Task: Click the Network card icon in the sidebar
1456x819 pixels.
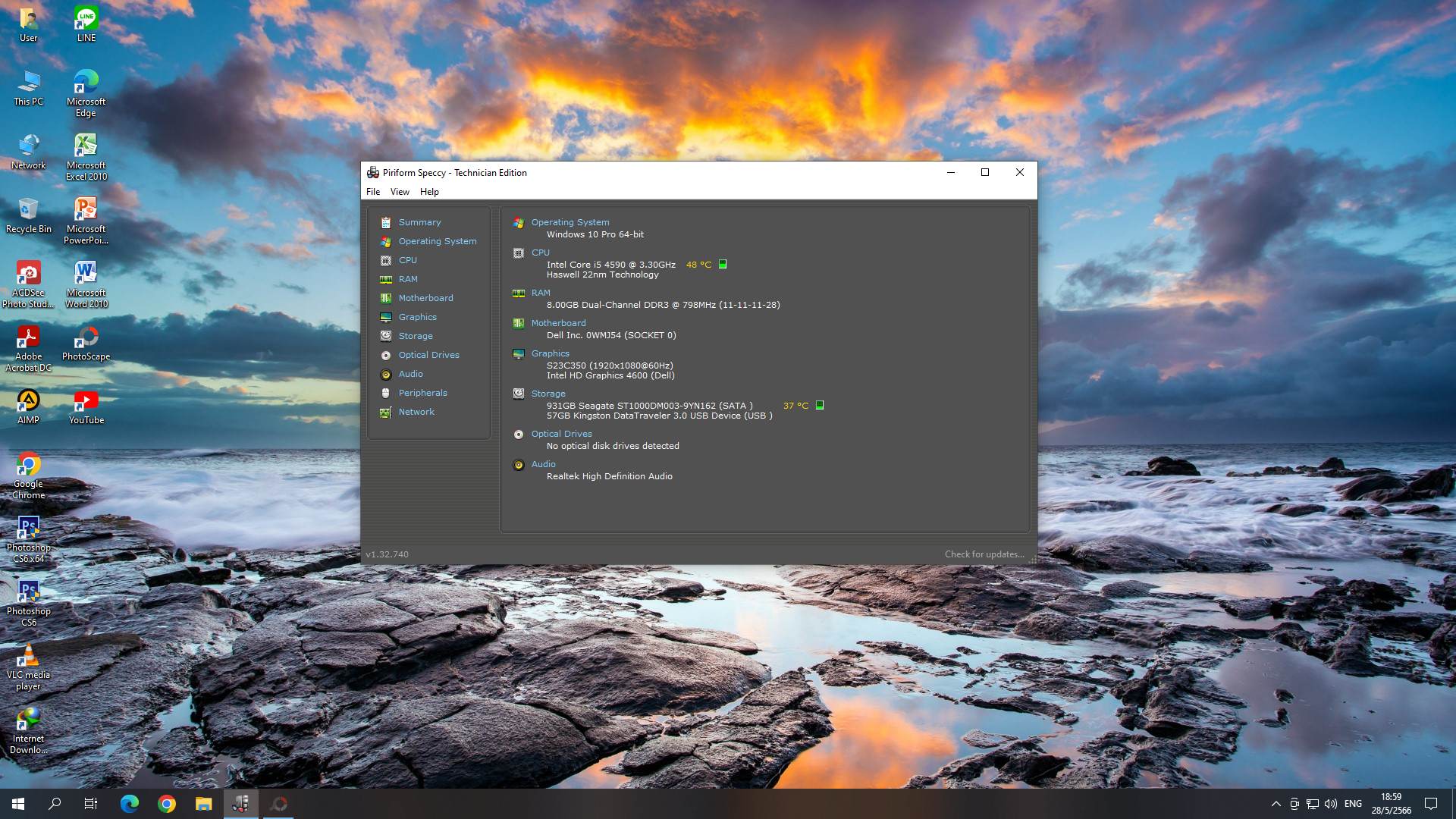Action: coord(386,412)
